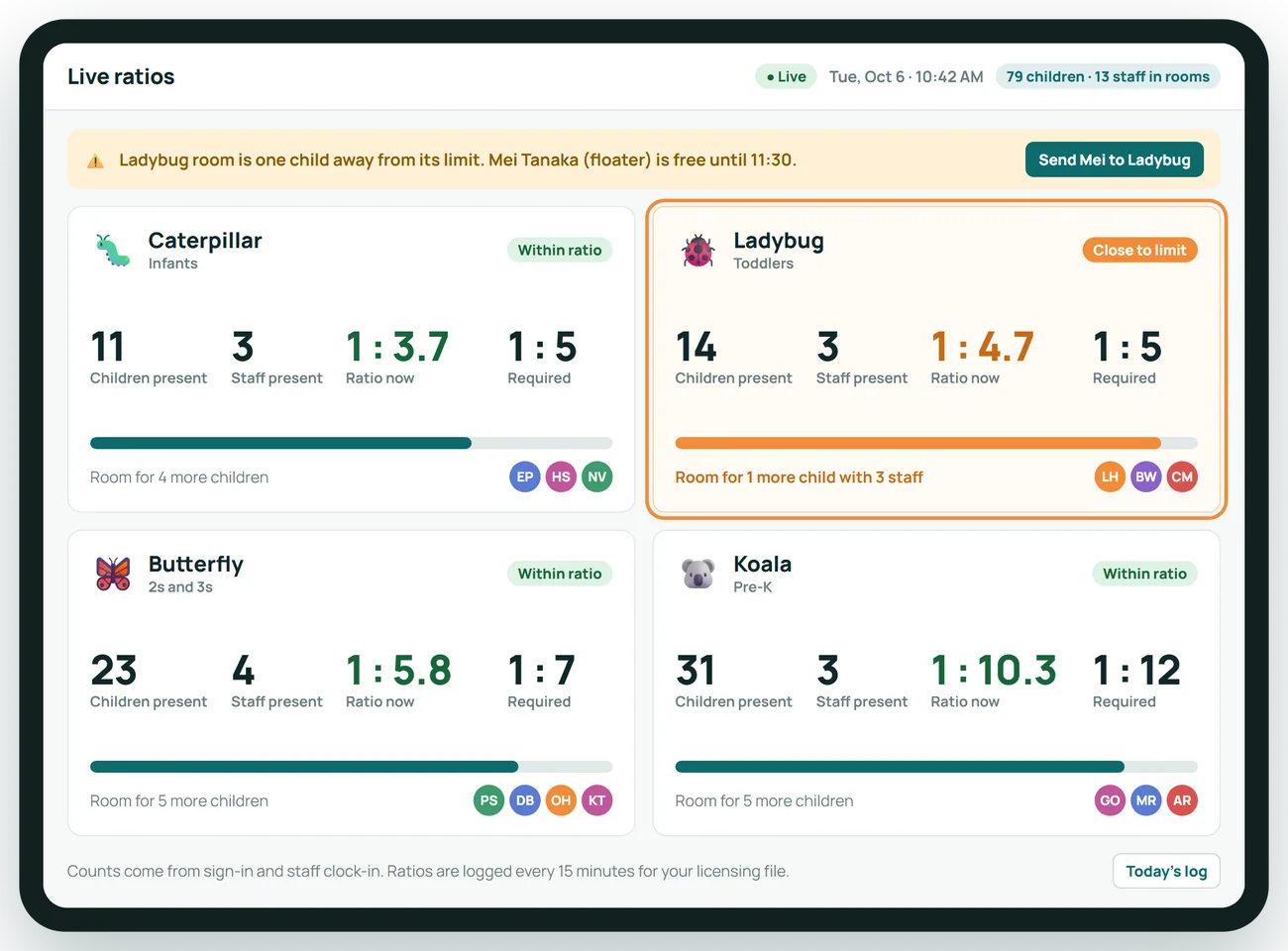Click the Ladybug 'Close to limit' badge

[1139, 250]
